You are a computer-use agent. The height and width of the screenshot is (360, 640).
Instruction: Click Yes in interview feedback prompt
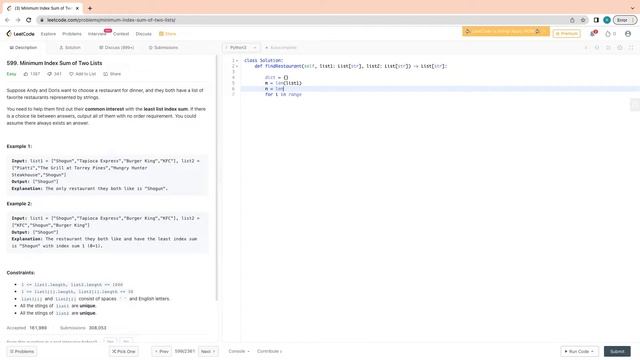pos(110,341)
